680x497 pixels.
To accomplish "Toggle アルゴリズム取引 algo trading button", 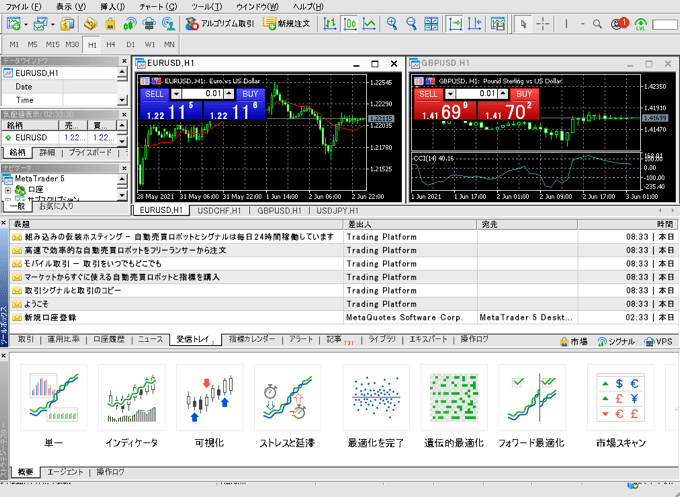I will coord(219,24).
